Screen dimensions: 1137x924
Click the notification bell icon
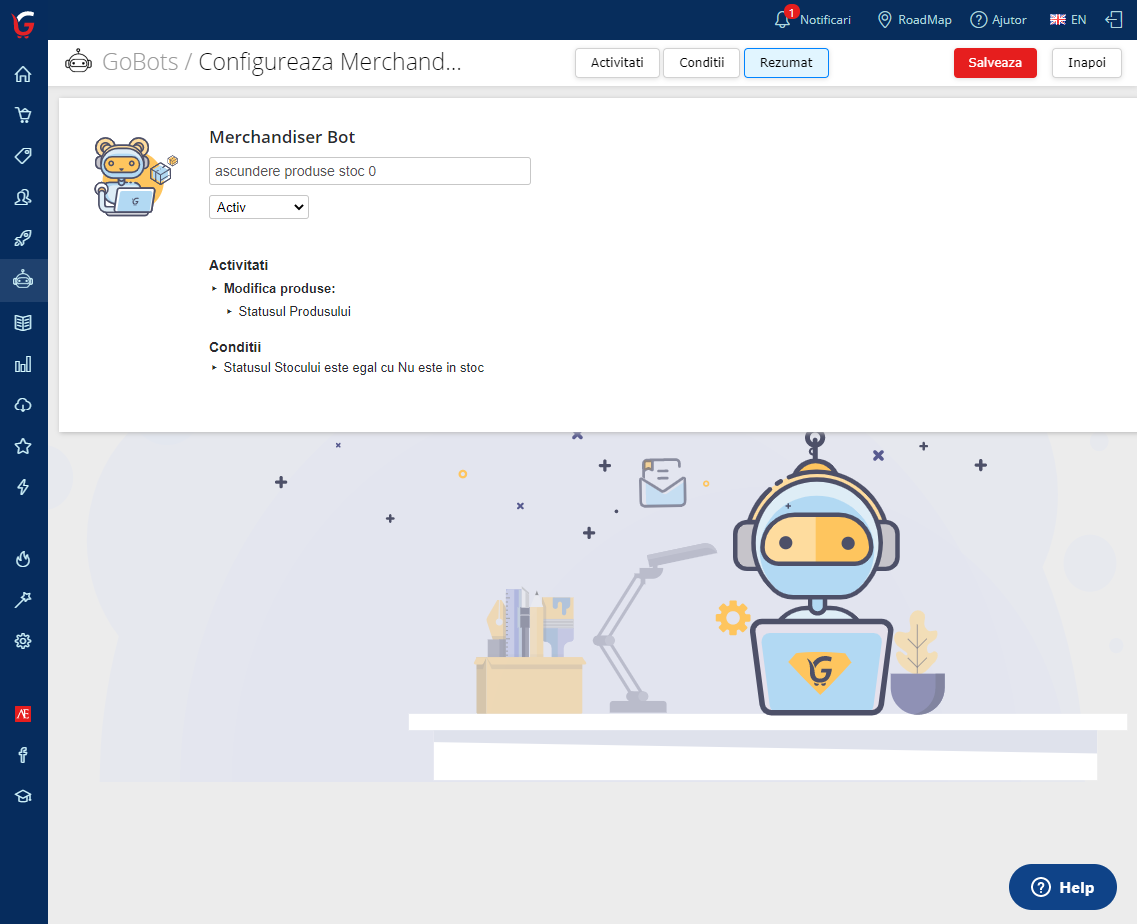(782, 20)
